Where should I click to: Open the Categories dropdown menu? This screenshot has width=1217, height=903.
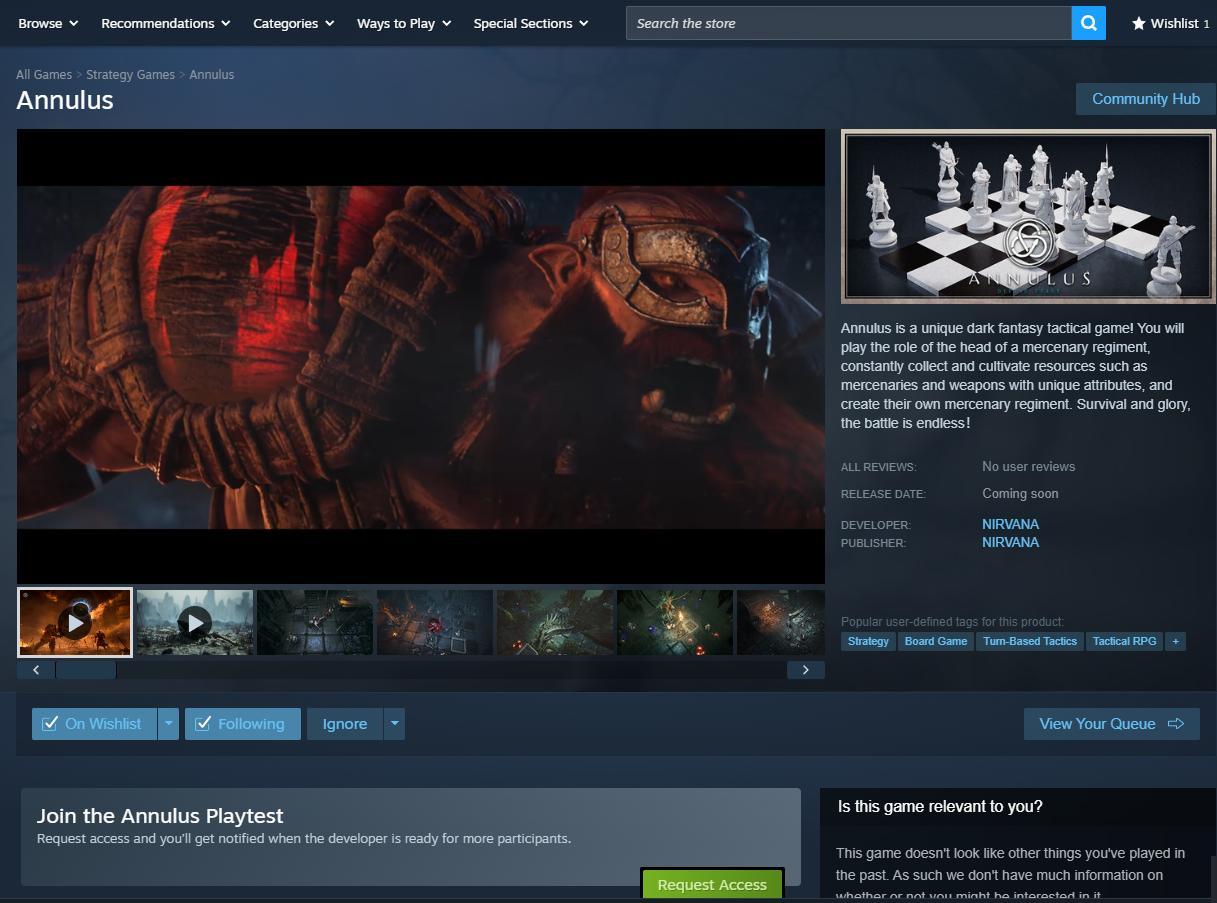(x=293, y=23)
